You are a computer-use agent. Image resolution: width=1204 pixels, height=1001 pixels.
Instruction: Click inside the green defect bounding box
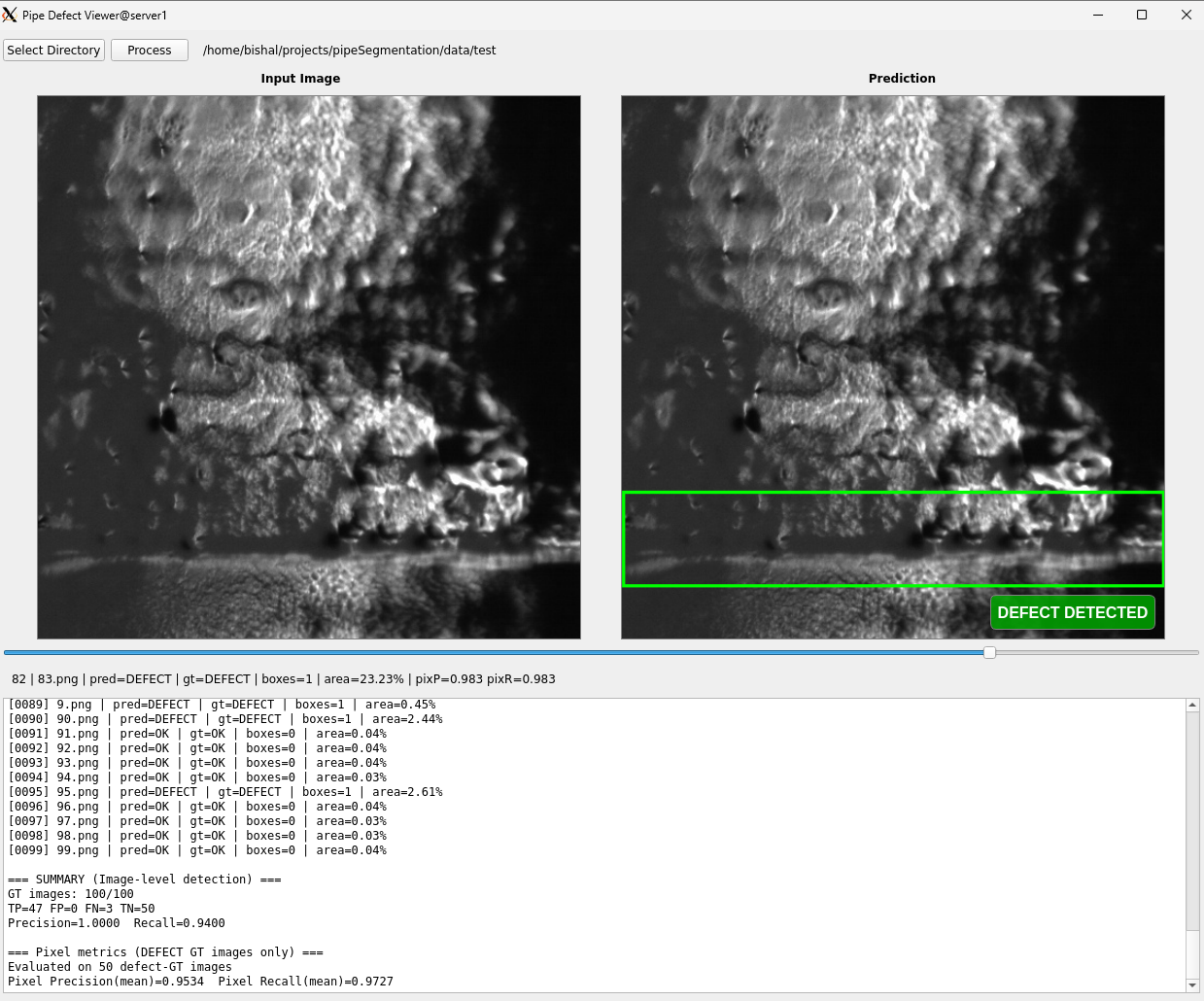pos(892,538)
